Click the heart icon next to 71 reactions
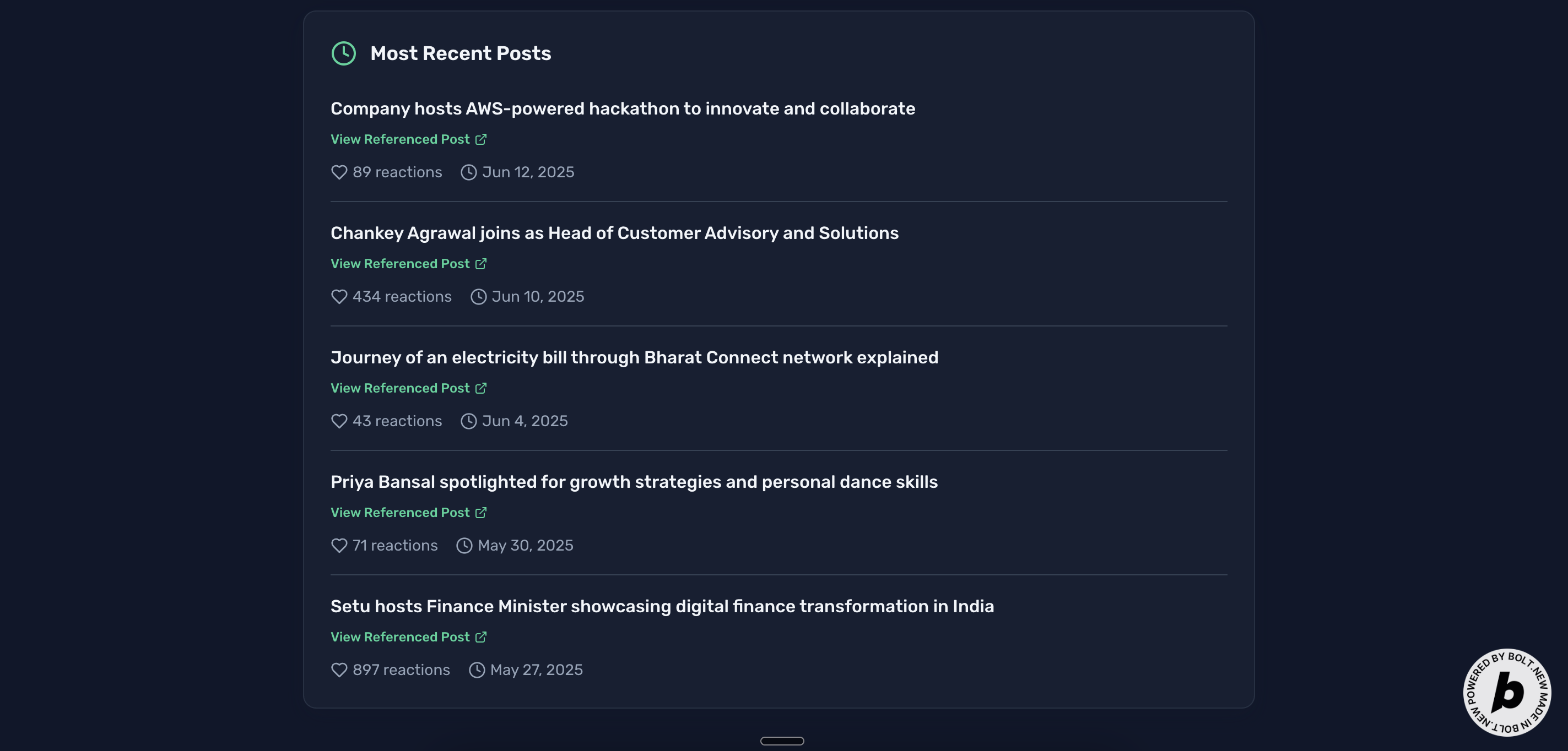Image resolution: width=1568 pixels, height=751 pixels. click(x=339, y=546)
